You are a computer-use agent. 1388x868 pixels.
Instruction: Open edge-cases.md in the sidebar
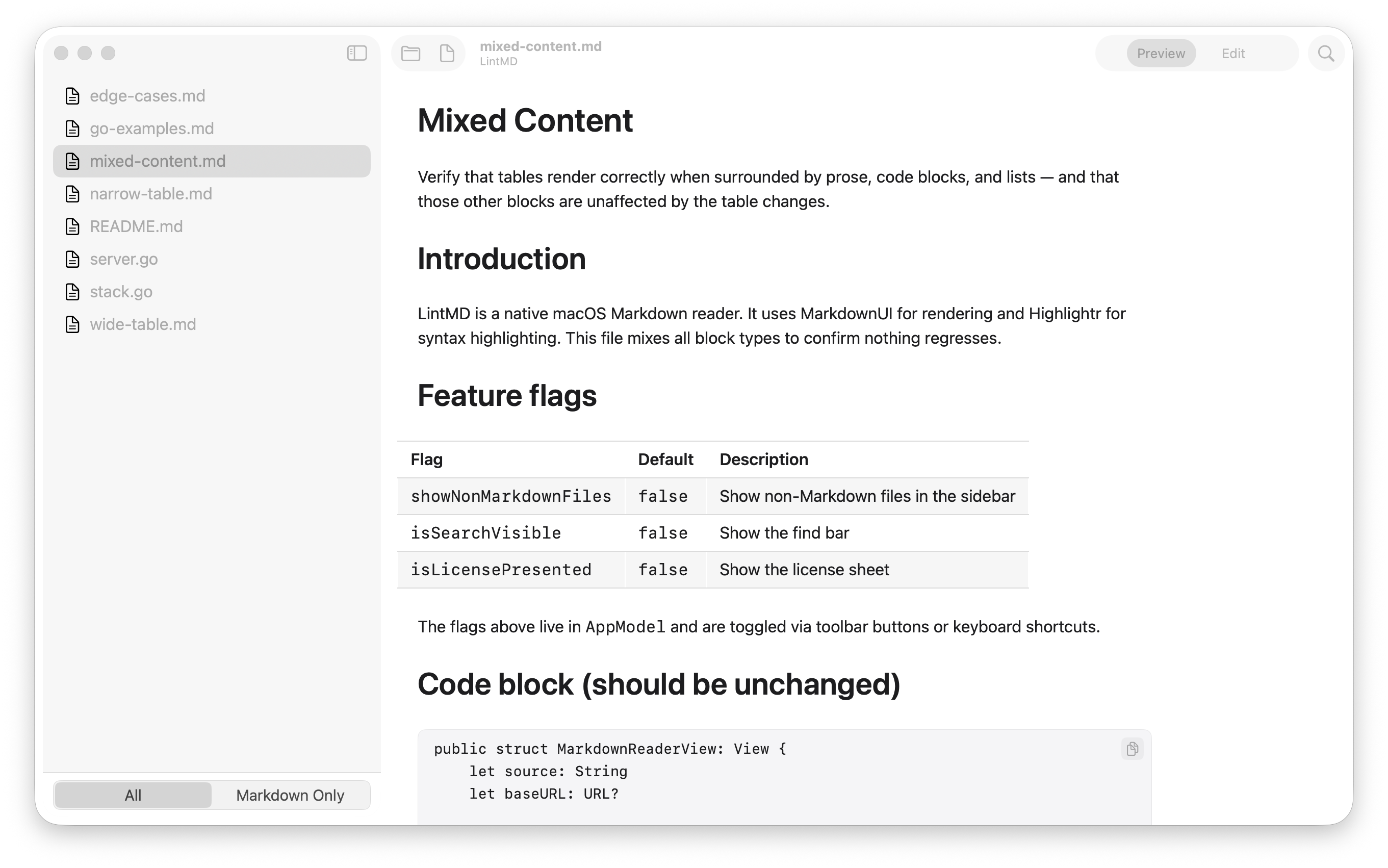pos(211,96)
